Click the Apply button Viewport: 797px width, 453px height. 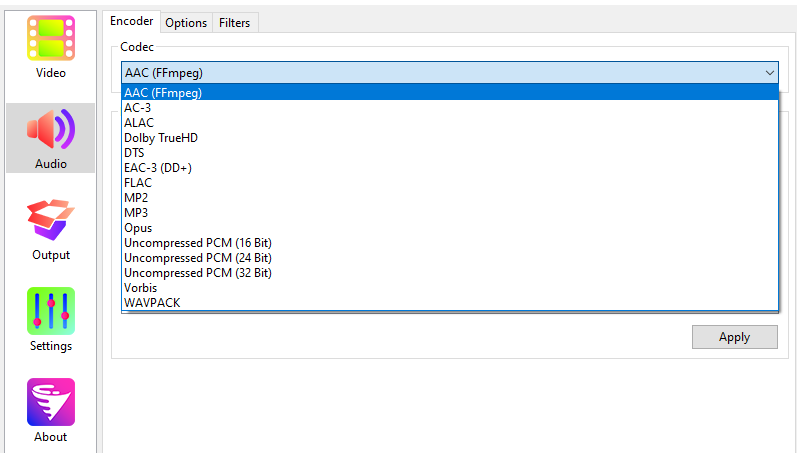tap(734, 337)
